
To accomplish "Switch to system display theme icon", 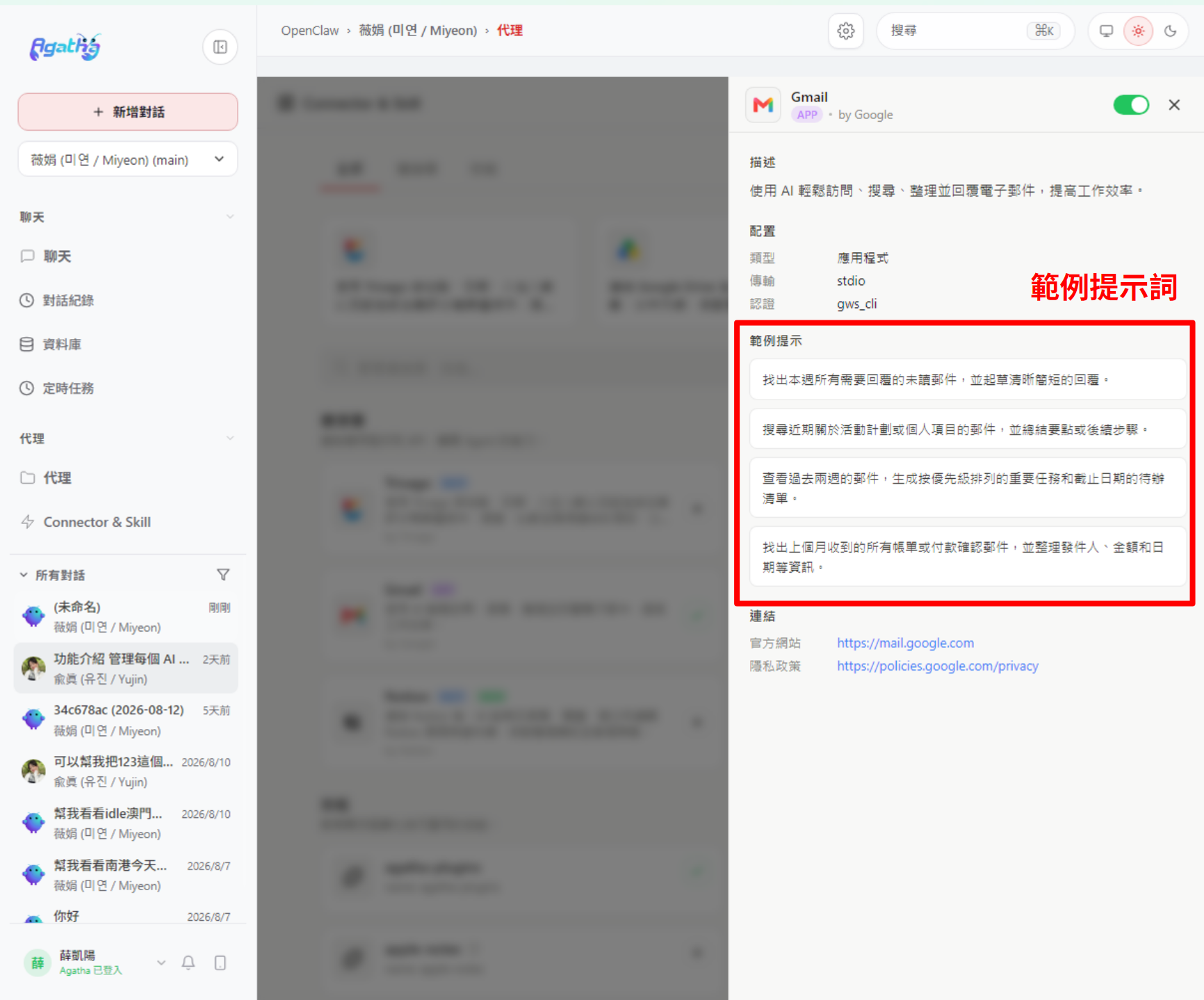I will click(1106, 31).
